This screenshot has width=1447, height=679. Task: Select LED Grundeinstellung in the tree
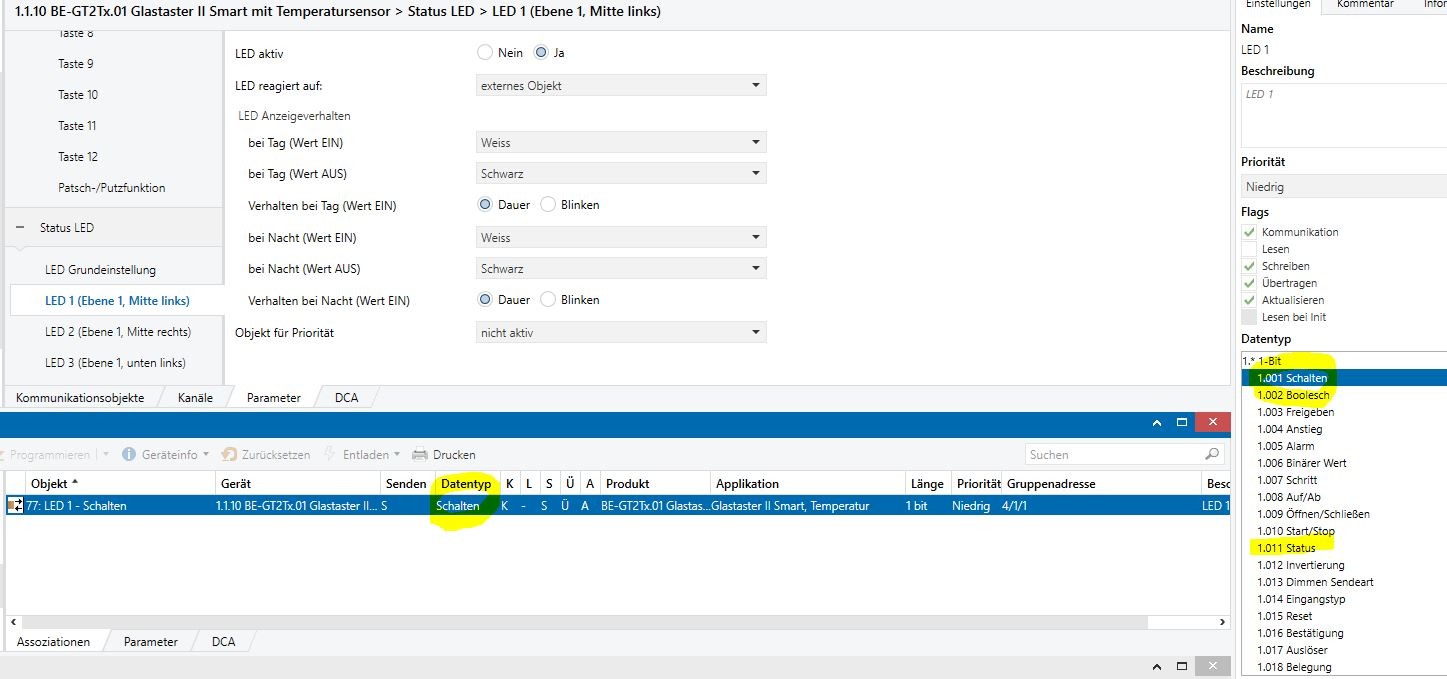coord(100,269)
